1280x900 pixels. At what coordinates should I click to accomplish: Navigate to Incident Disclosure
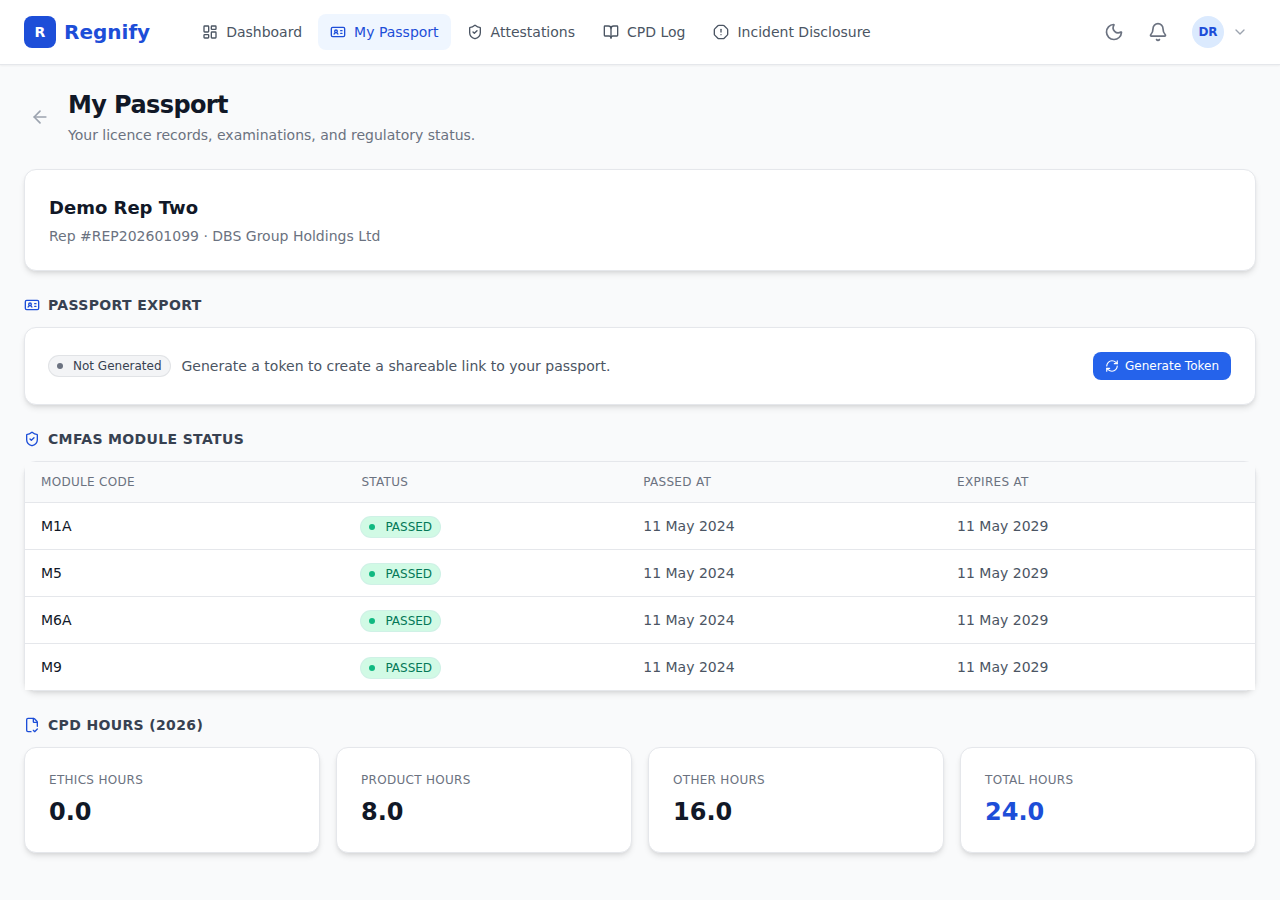click(792, 32)
